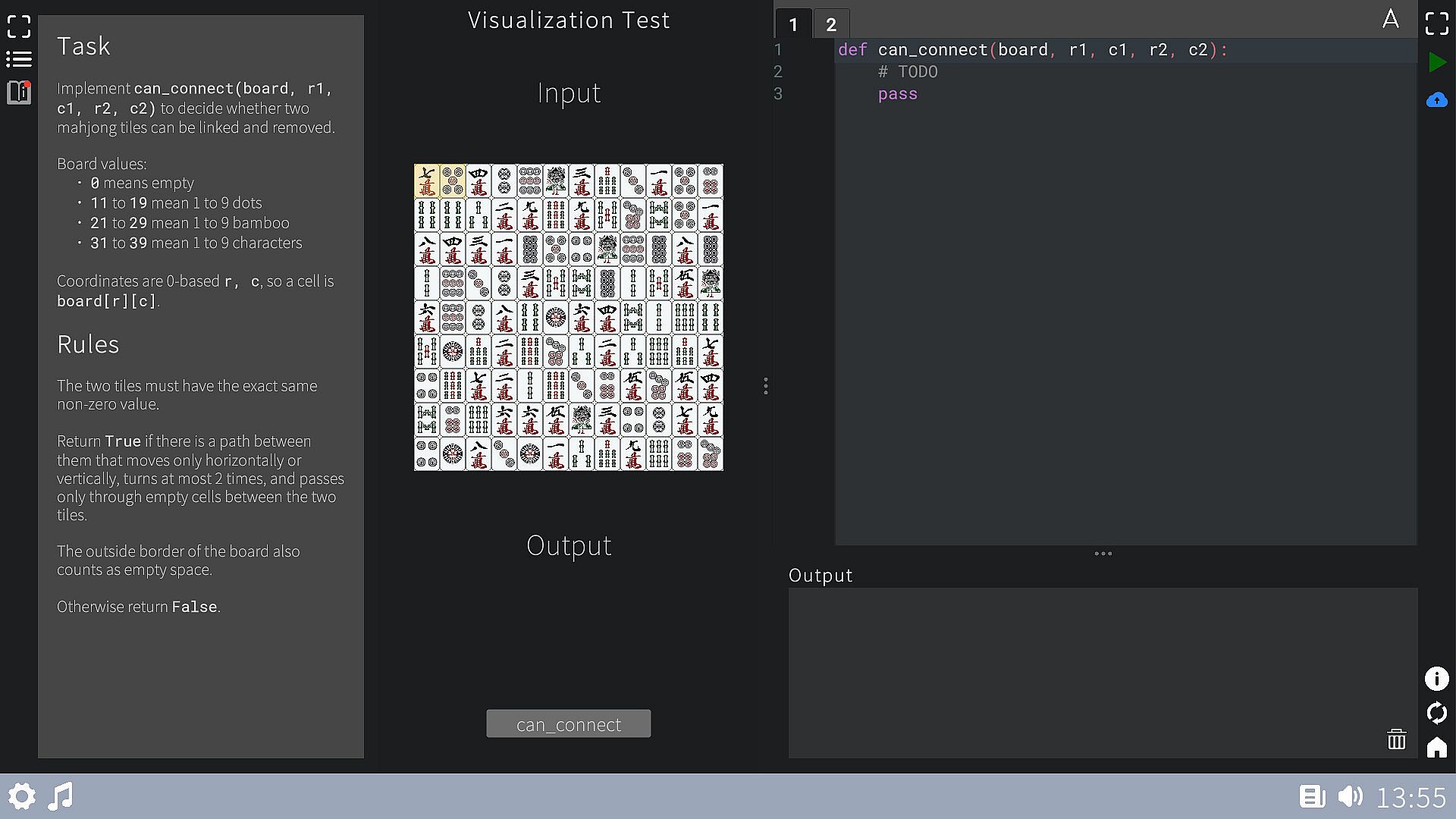Toggle fullscreen for the task panel
1456x819 pixels.
coord(19,27)
